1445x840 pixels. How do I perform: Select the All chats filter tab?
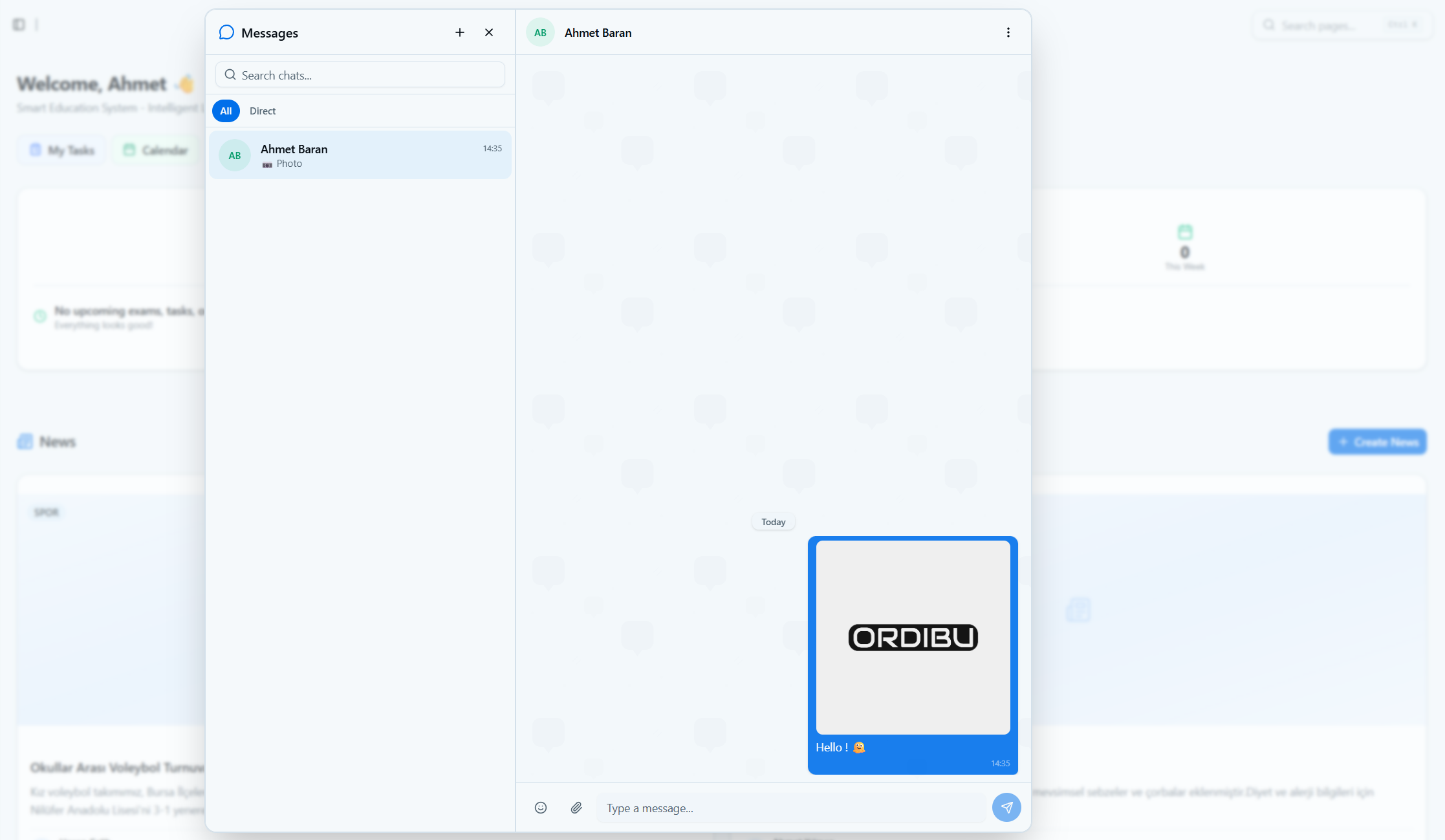226,111
